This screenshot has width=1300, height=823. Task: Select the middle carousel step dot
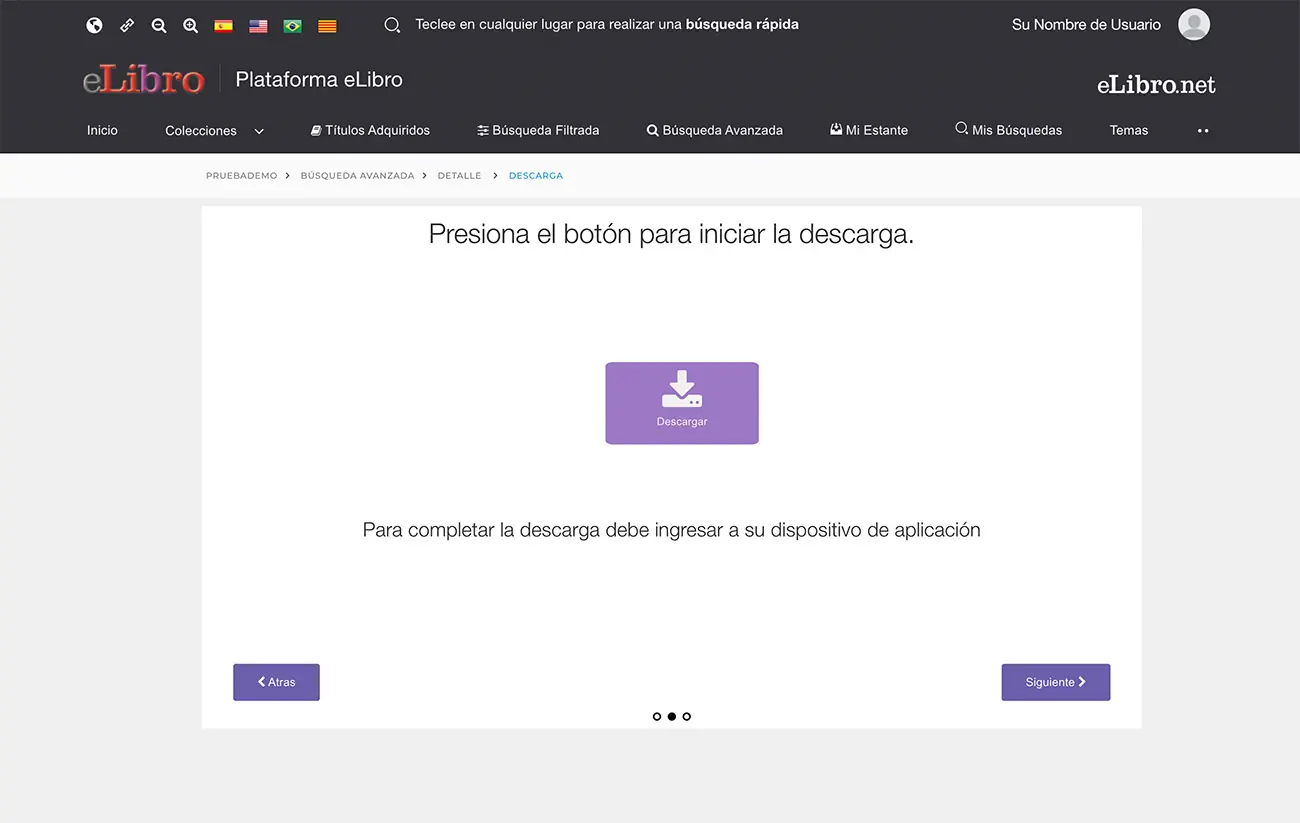(x=672, y=716)
